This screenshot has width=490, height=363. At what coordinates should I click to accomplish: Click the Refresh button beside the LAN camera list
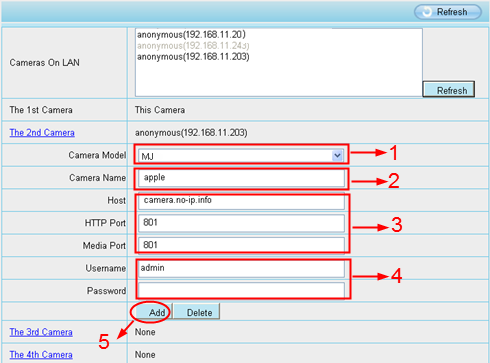tap(449, 89)
